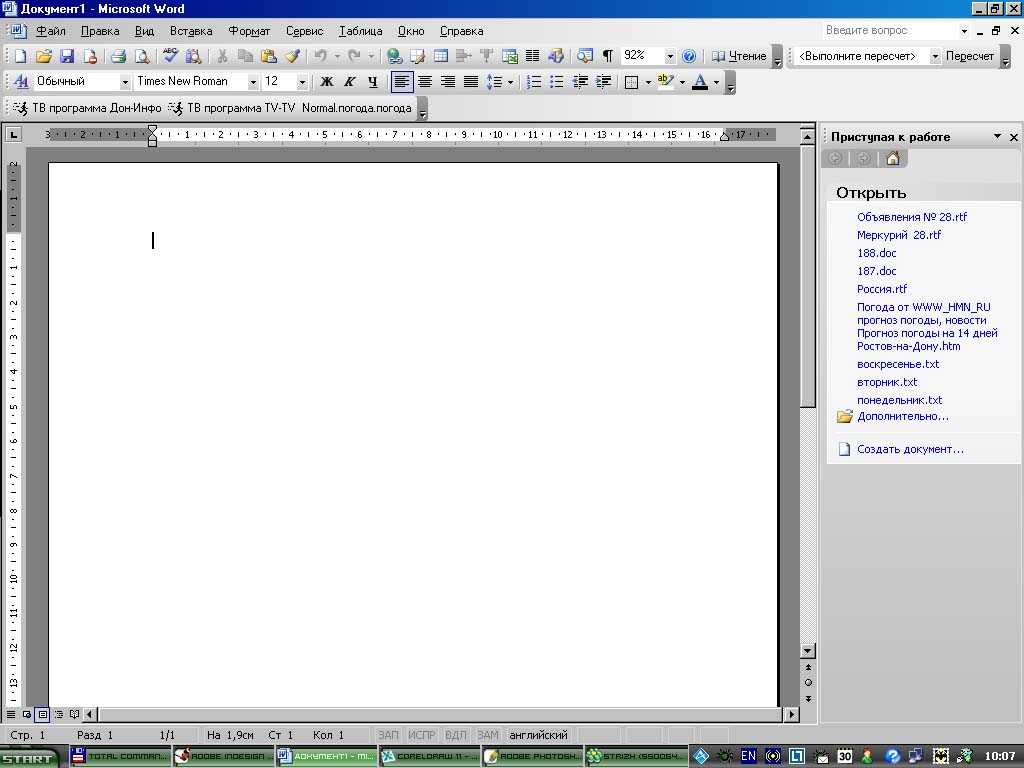
Task: Open the Правка menu
Action: click(100, 31)
